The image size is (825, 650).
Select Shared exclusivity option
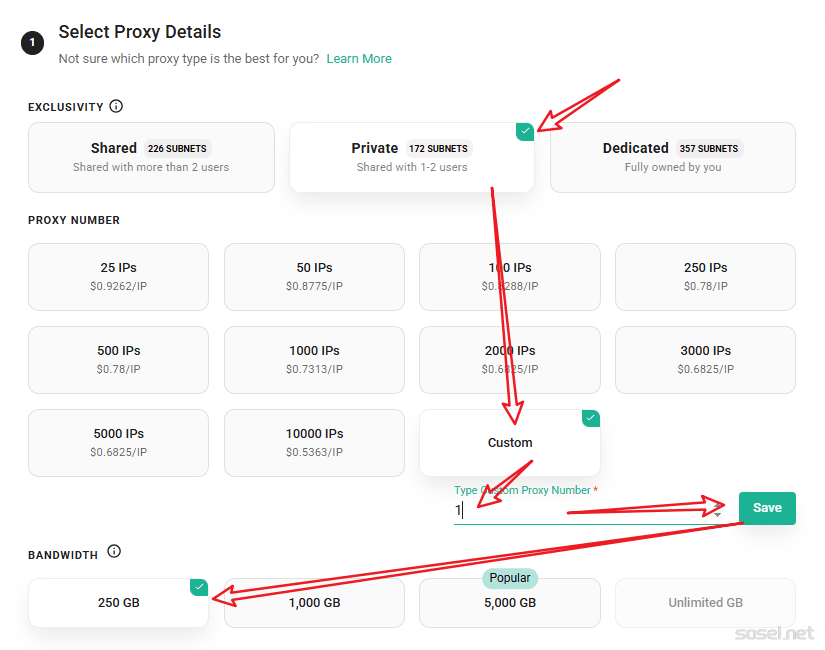coord(151,157)
